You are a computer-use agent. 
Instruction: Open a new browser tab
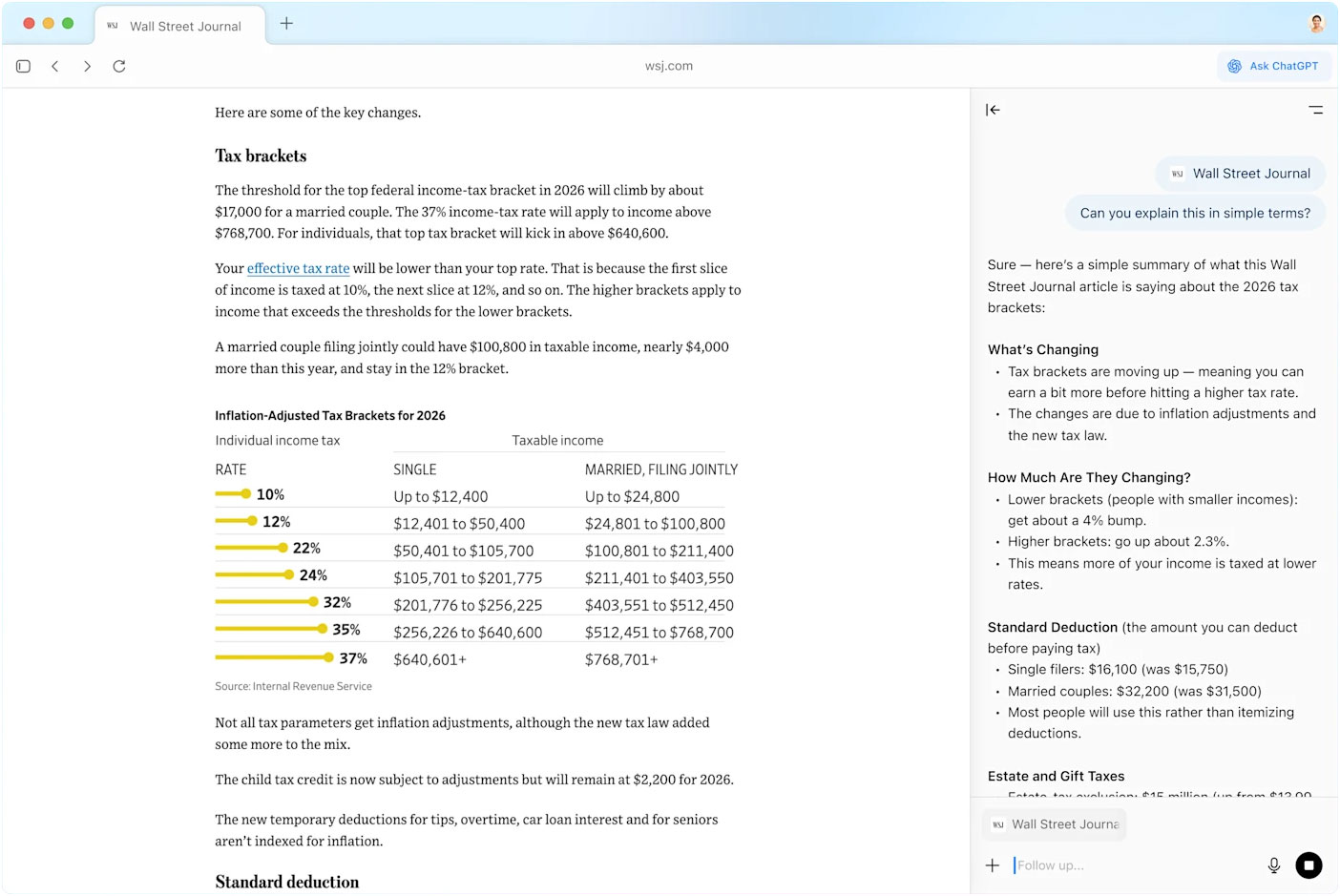(x=286, y=24)
